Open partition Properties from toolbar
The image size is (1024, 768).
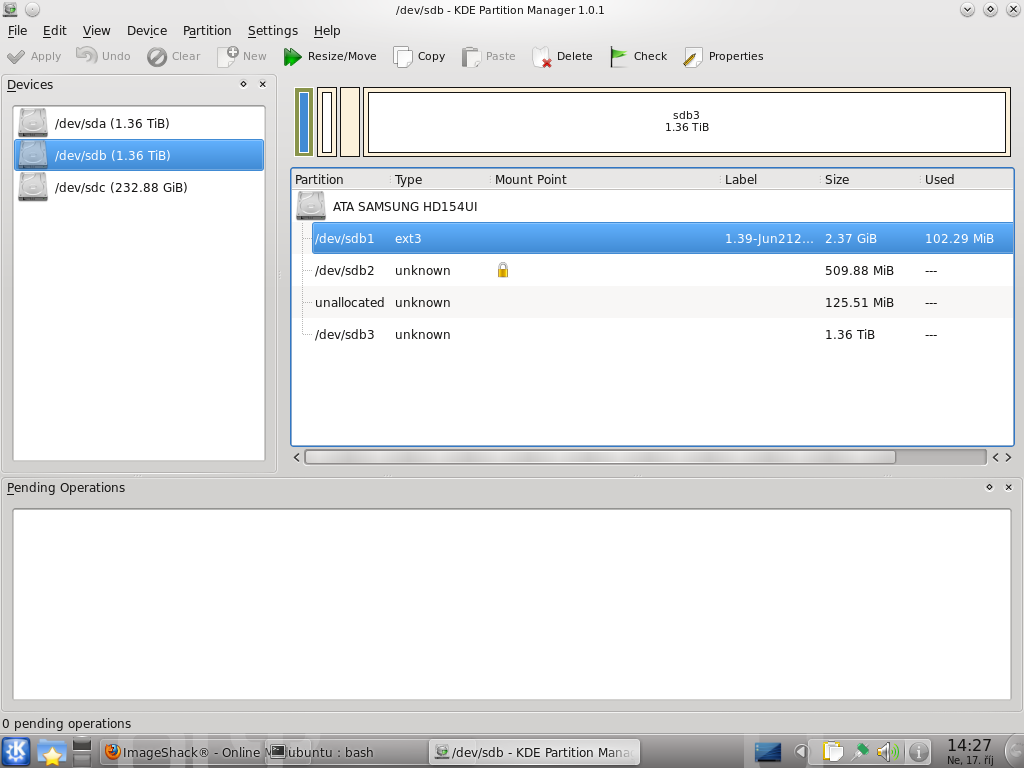pyautogui.click(x=724, y=56)
